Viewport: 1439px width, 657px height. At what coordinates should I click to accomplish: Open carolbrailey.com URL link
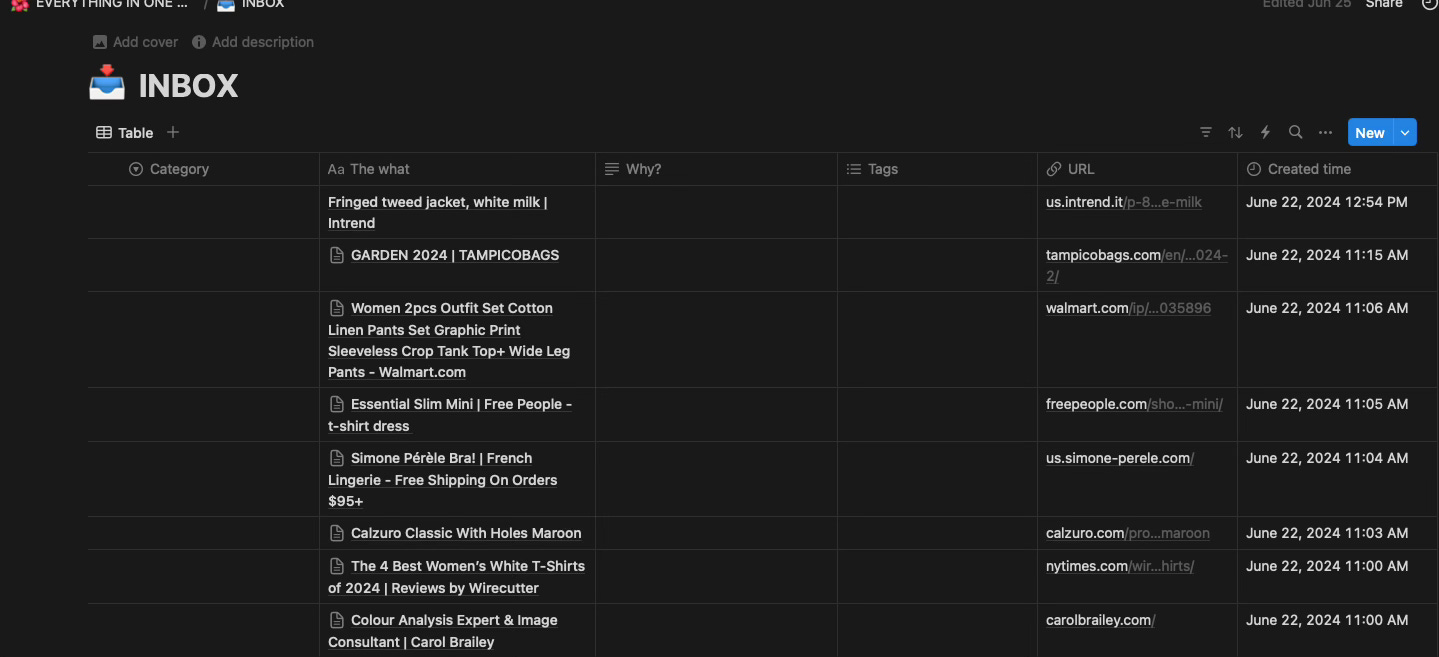(1101, 620)
